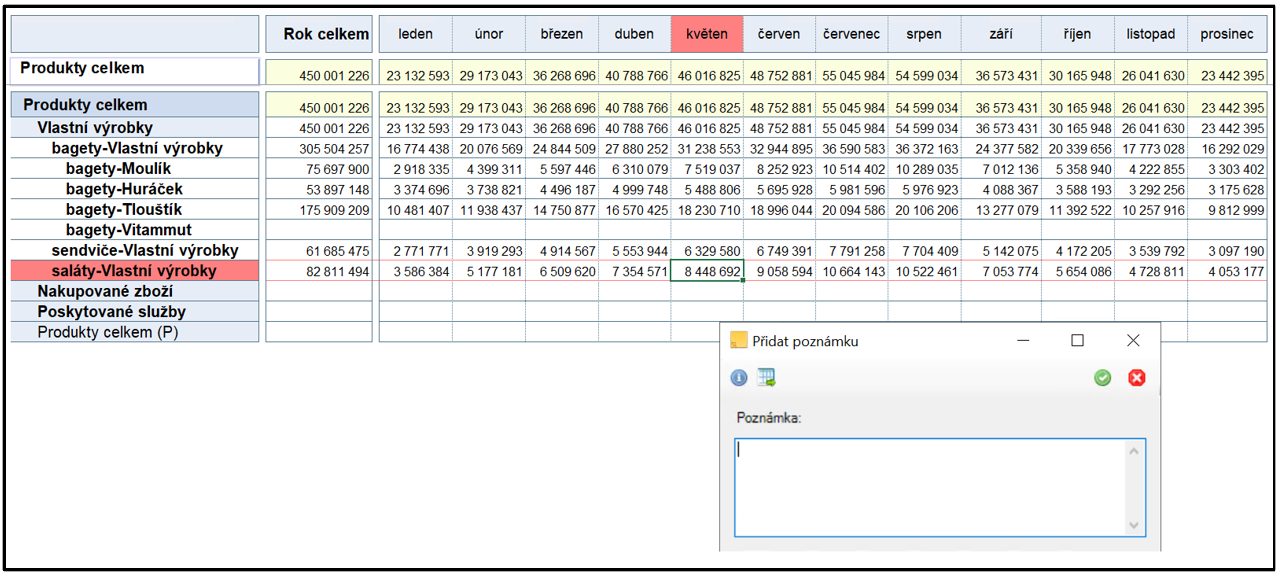Select the highlighted saláty-Vlastní výrobky row
The height and width of the screenshot is (574, 1279).
pos(135,271)
